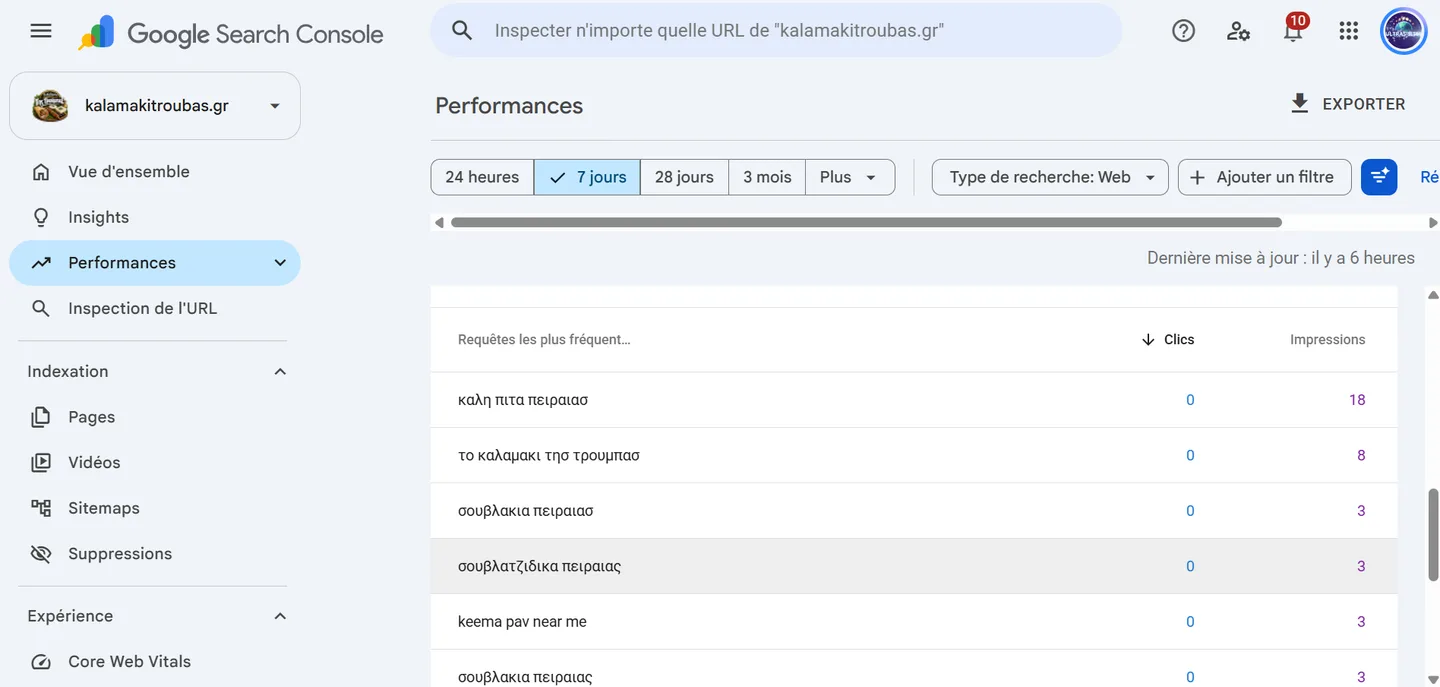1440x687 pixels.
Task: Sort by Clics column header
Action: pyautogui.click(x=1167, y=340)
